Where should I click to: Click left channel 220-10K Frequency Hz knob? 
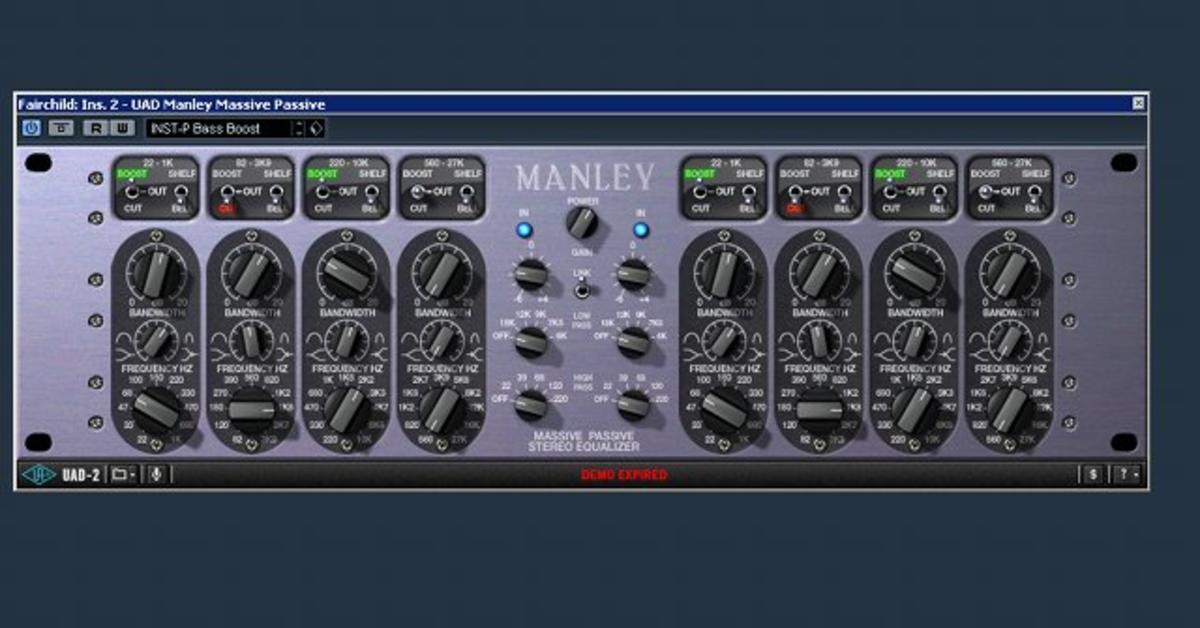pyautogui.click(x=347, y=410)
